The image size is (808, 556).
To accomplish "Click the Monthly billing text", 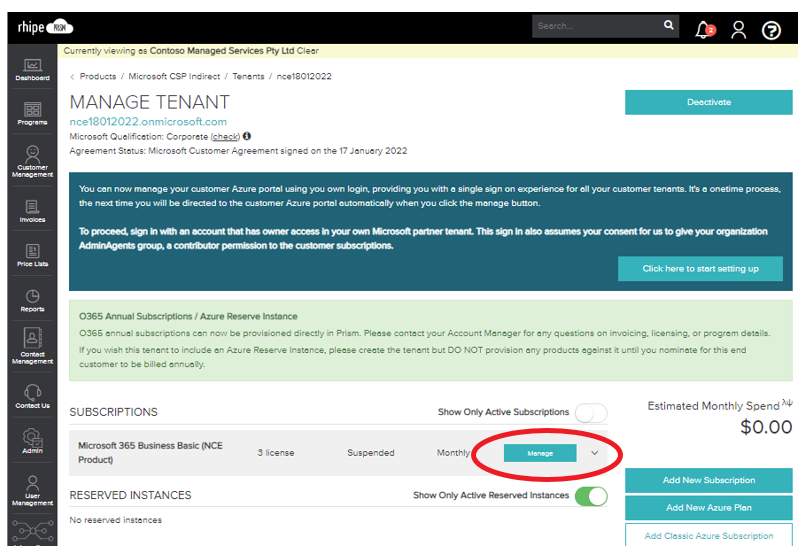I will [x=453, y=453].
